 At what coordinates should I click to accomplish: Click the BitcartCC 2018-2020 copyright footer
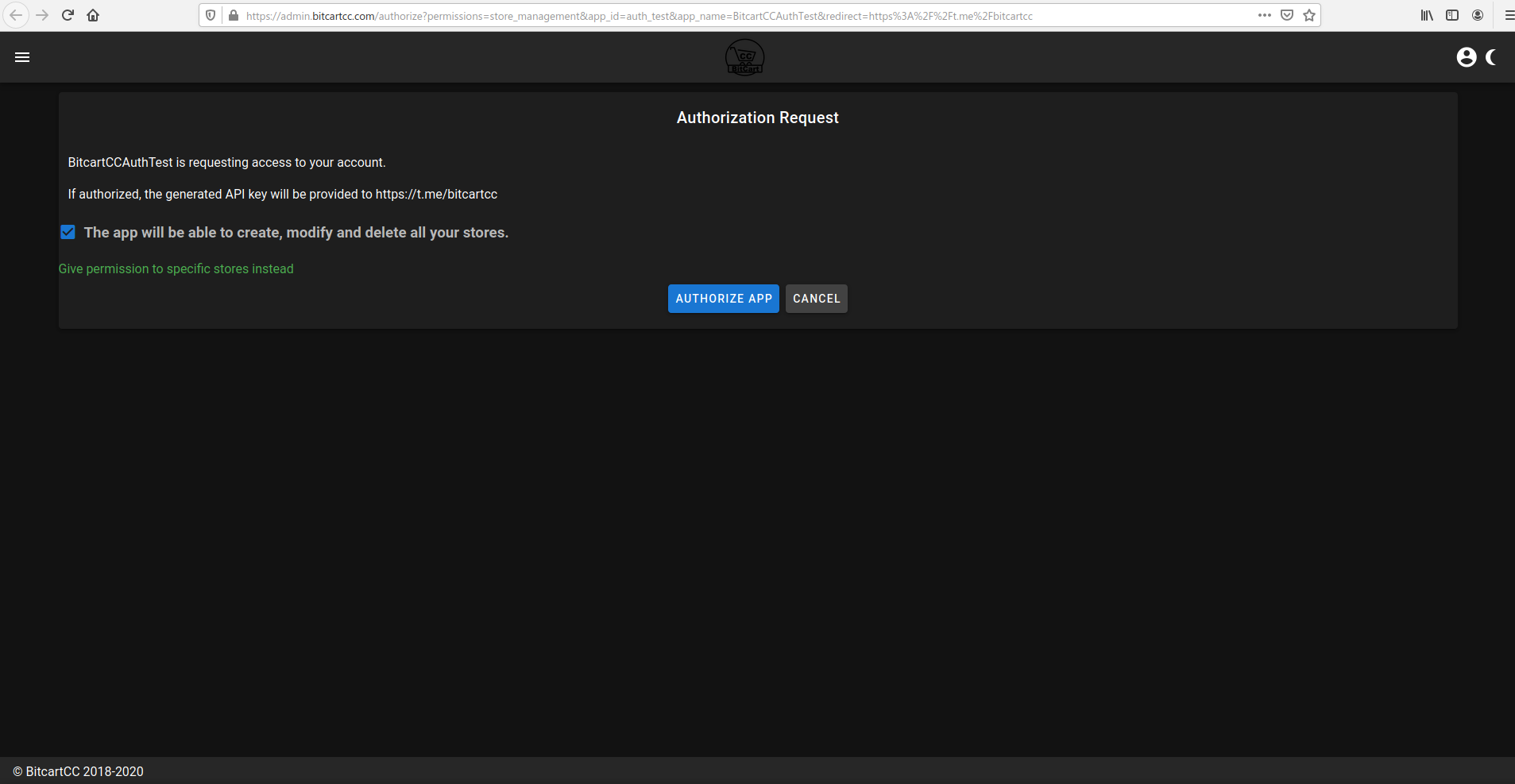(79, 771)
